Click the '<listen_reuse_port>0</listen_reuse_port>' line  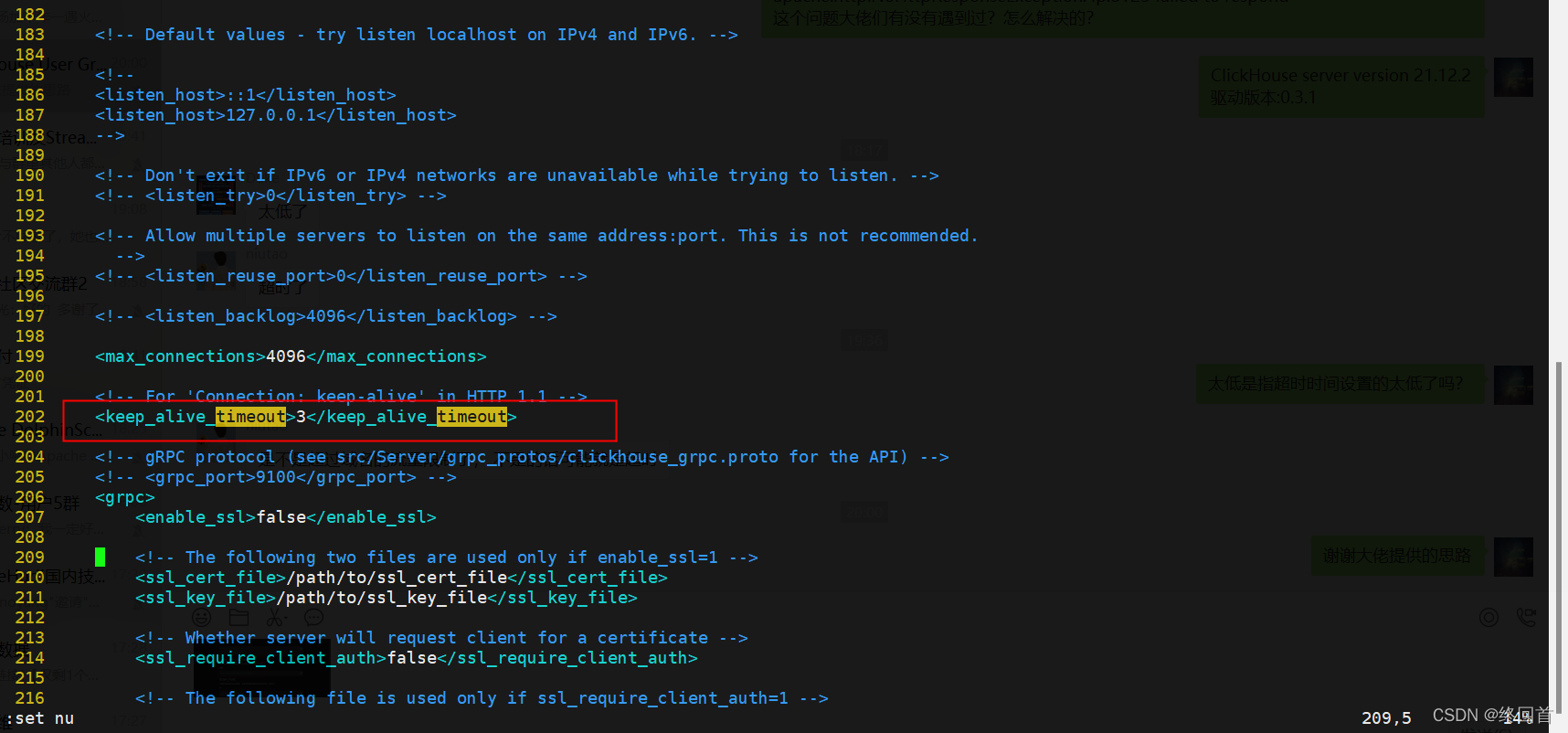tap(341, 276)
